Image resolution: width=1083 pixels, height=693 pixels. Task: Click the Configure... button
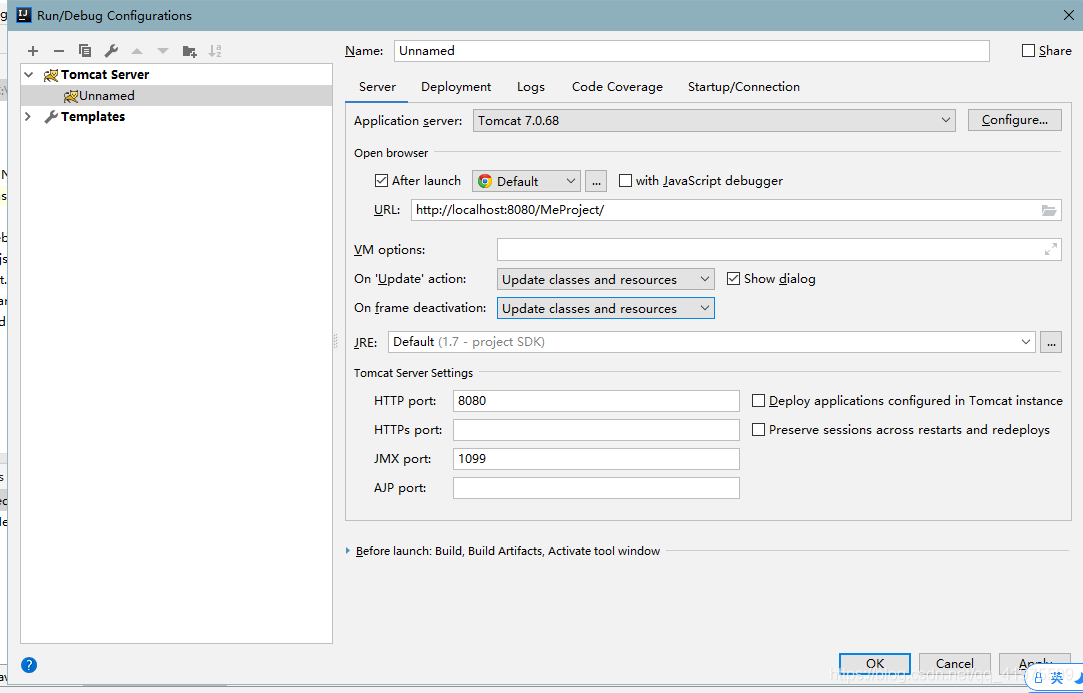point(1015,120)
